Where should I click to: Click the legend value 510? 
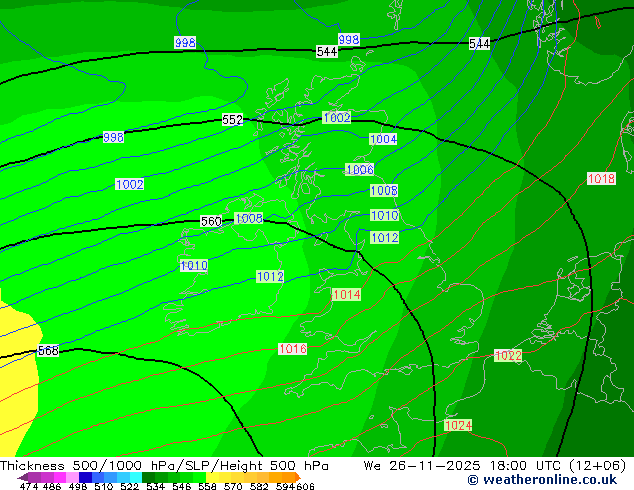coord(104,486)
